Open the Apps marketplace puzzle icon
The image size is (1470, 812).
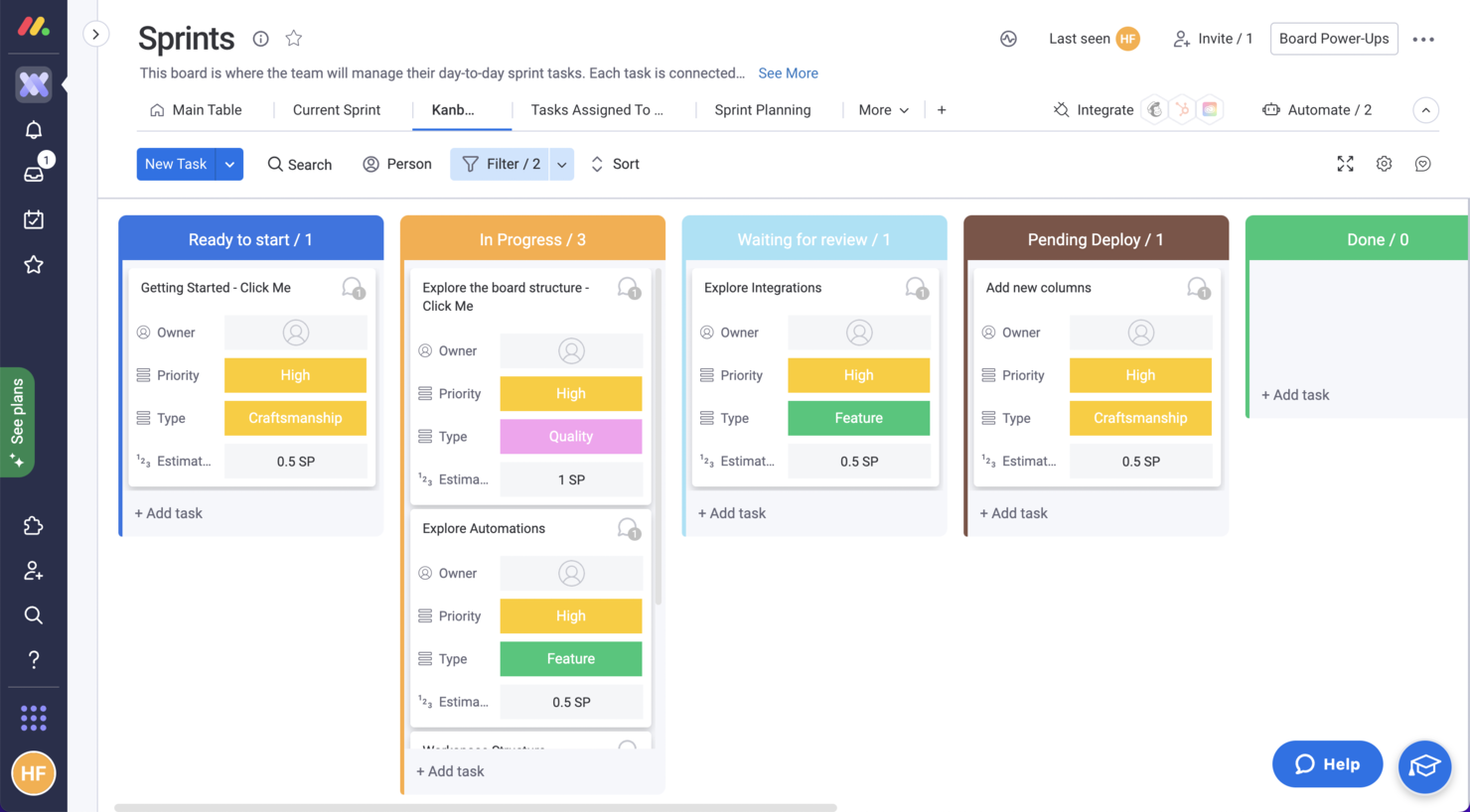(x=34, y=525)
